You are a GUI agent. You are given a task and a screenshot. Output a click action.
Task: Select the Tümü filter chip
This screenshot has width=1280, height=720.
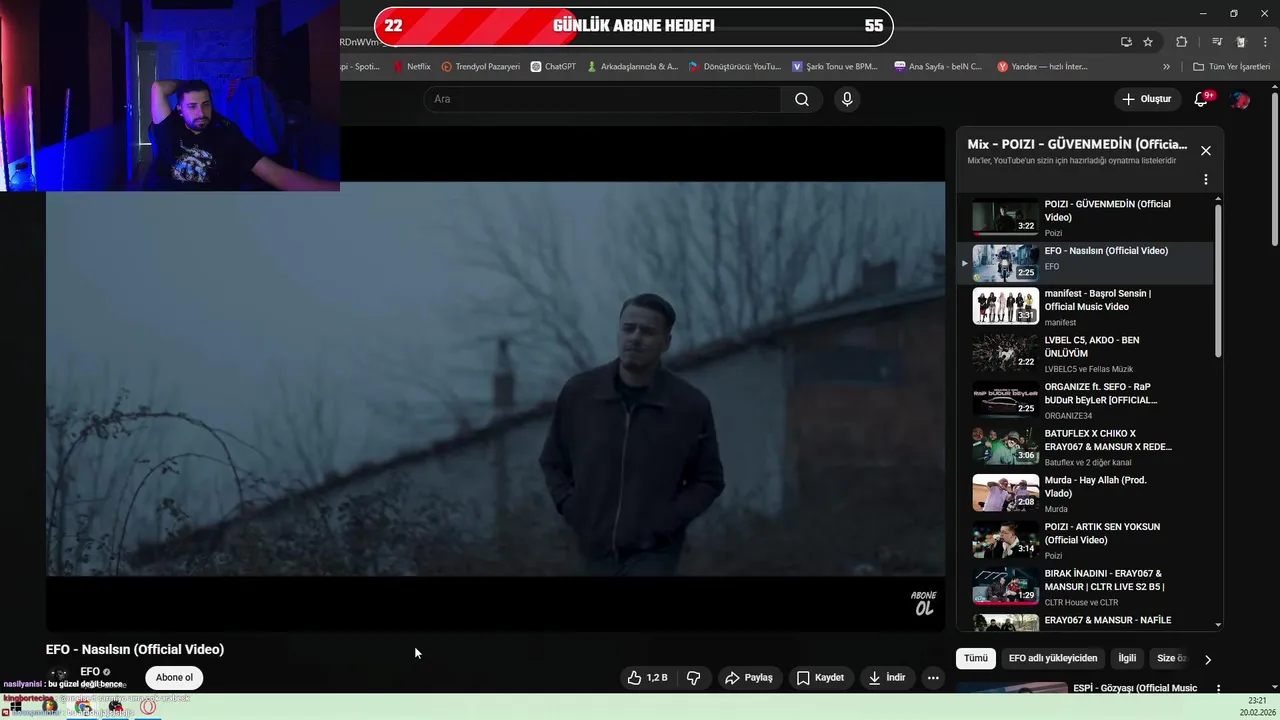click(976, 658)
